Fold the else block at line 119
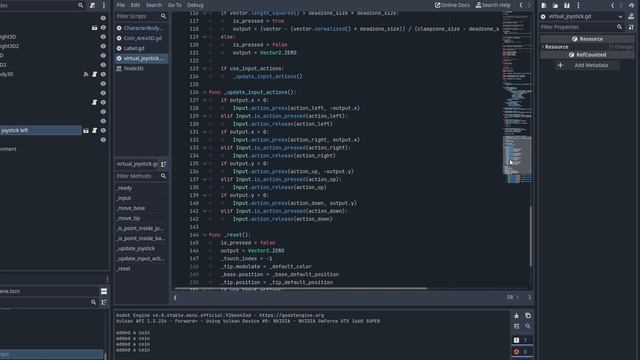 [x=205, y=37]
